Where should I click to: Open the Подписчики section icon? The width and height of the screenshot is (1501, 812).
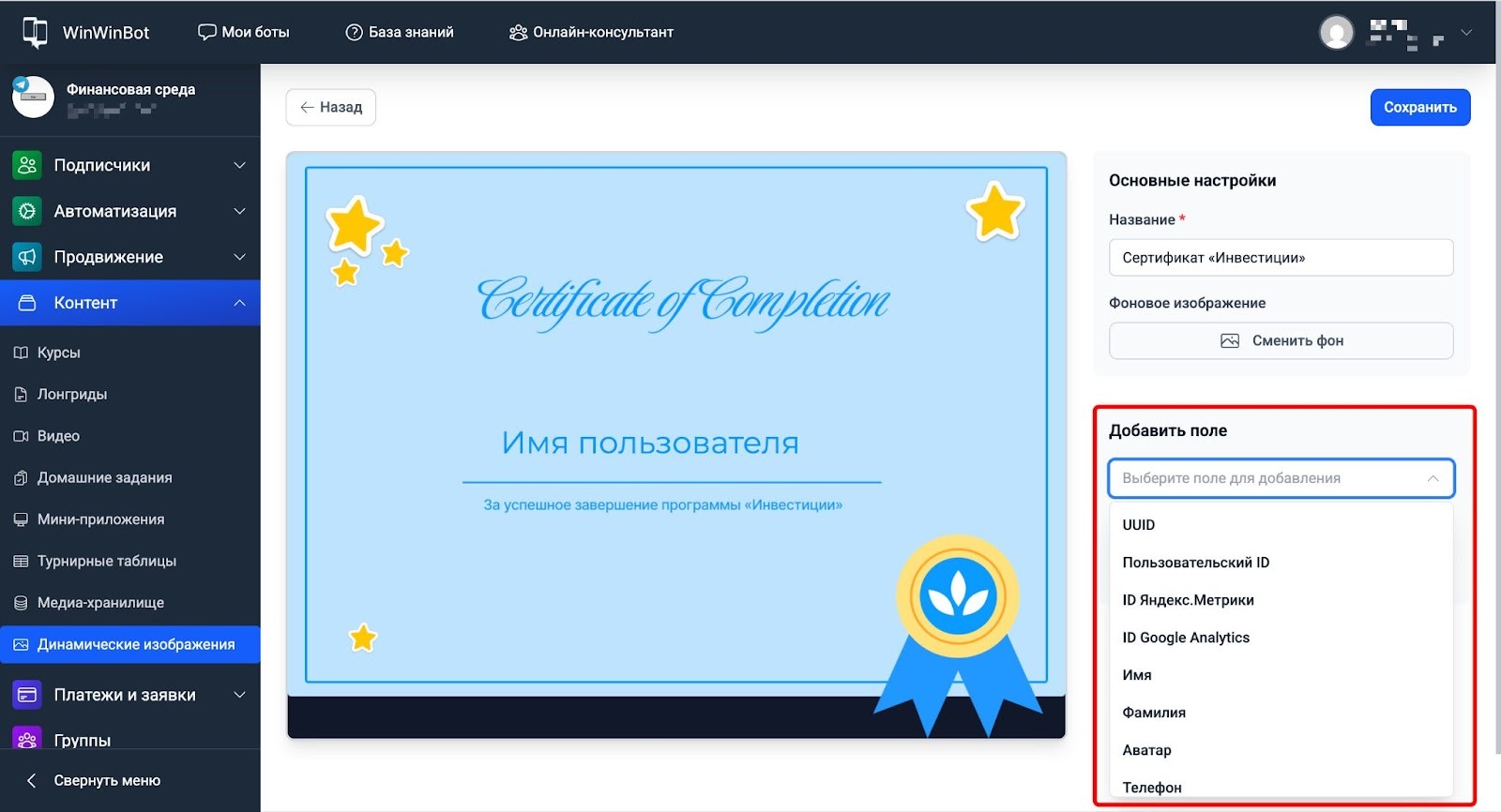[x=27, y=165]
